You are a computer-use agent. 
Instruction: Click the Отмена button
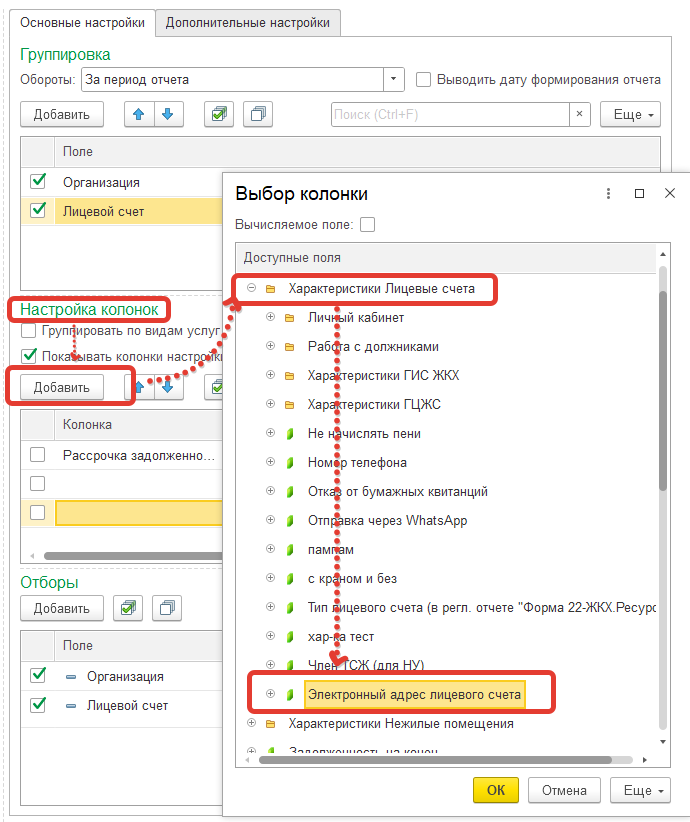click(564, 789)
